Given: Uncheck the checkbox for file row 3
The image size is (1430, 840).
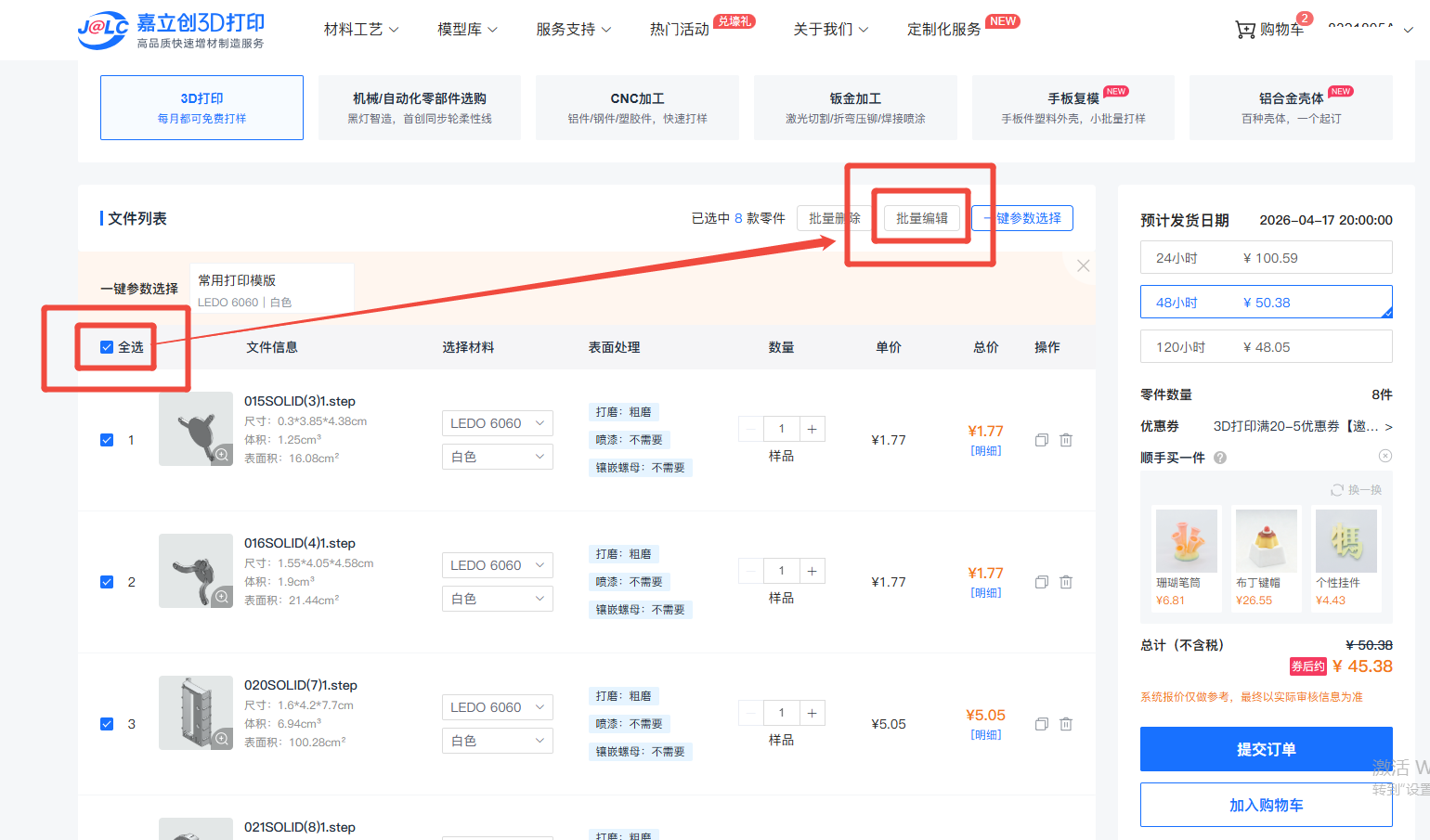Looking at the screenshot, I should [107, 724].
